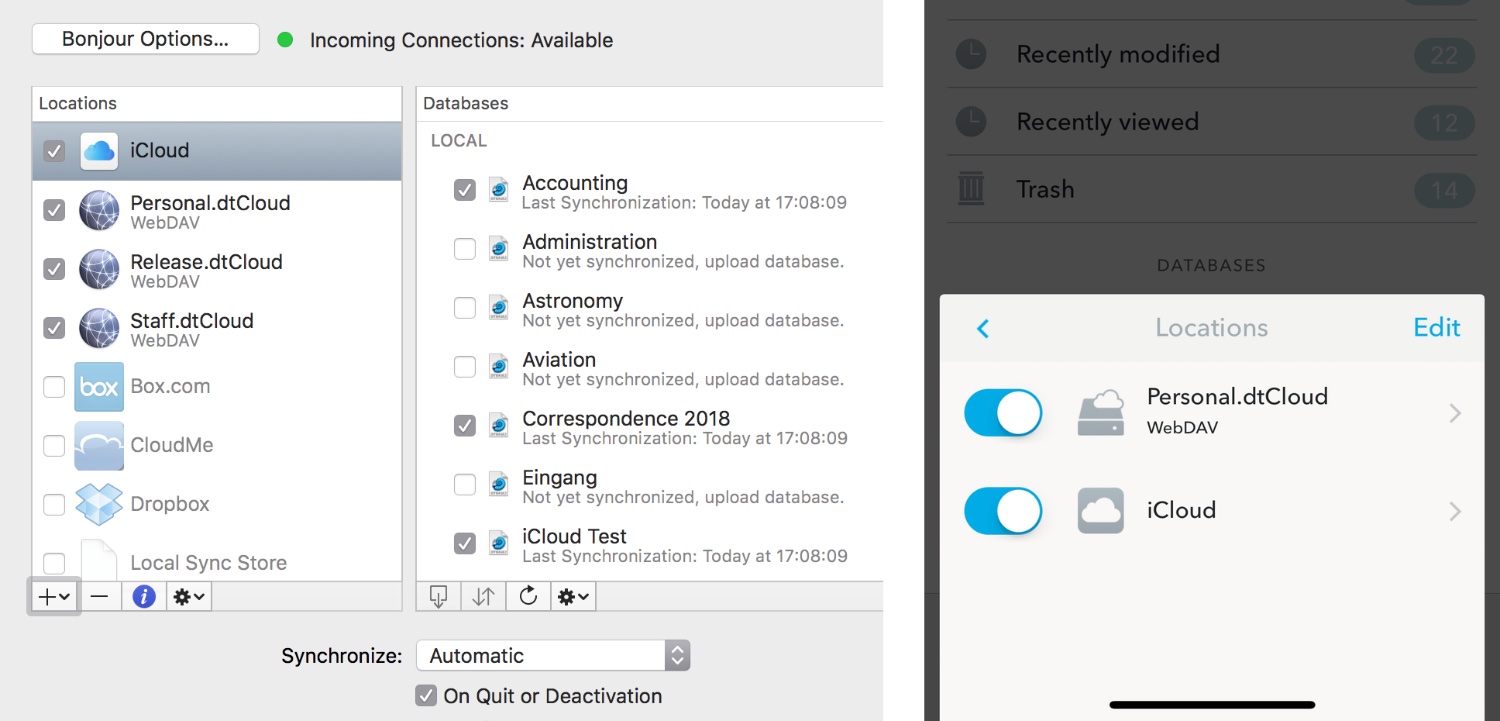The height and width of the screenshot is (721, 1500).
Task: Select the Box.com location icon
Action: (99, 386)
